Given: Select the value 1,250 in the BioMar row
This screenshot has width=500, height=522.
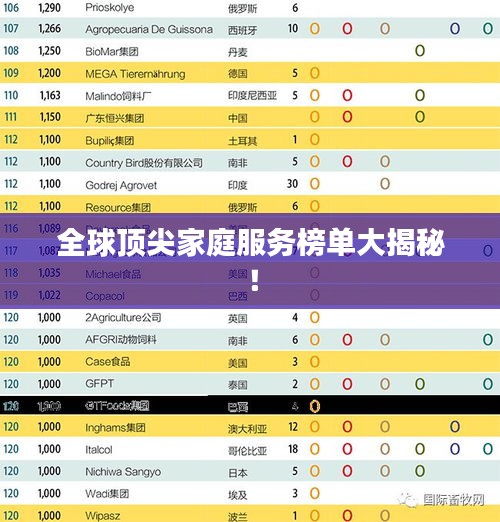Looking at the screenshot, I should (49, 51).
